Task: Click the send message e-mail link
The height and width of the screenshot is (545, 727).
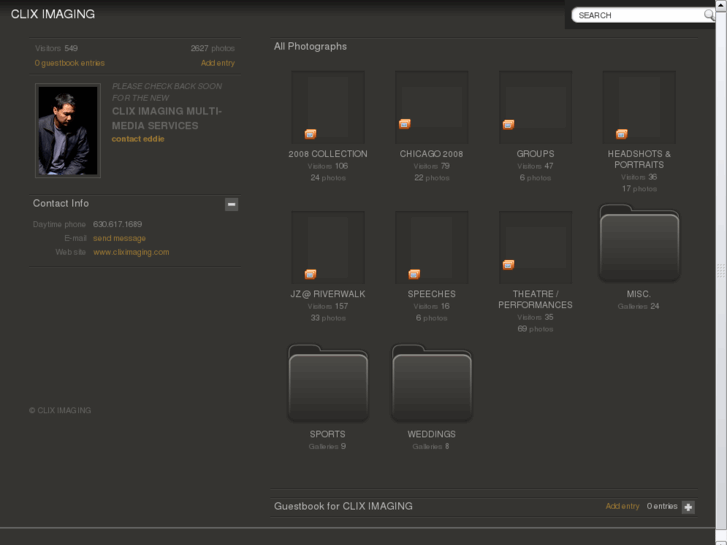Action: (x=119, y=238)
